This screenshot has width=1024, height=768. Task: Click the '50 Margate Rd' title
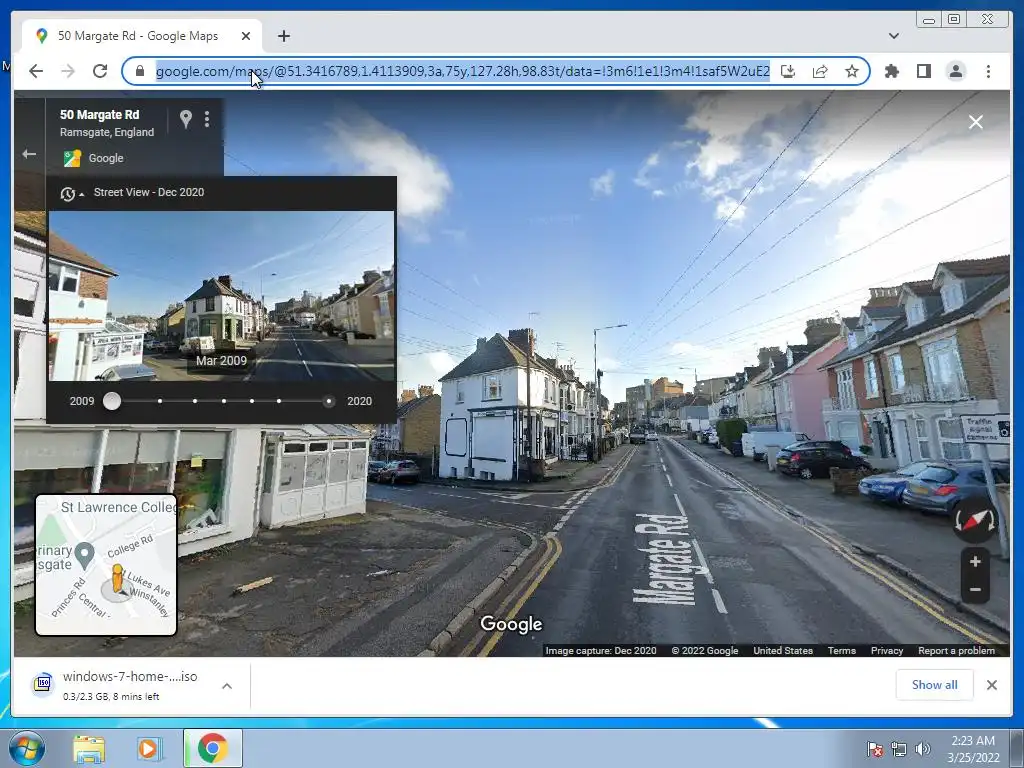99,115
